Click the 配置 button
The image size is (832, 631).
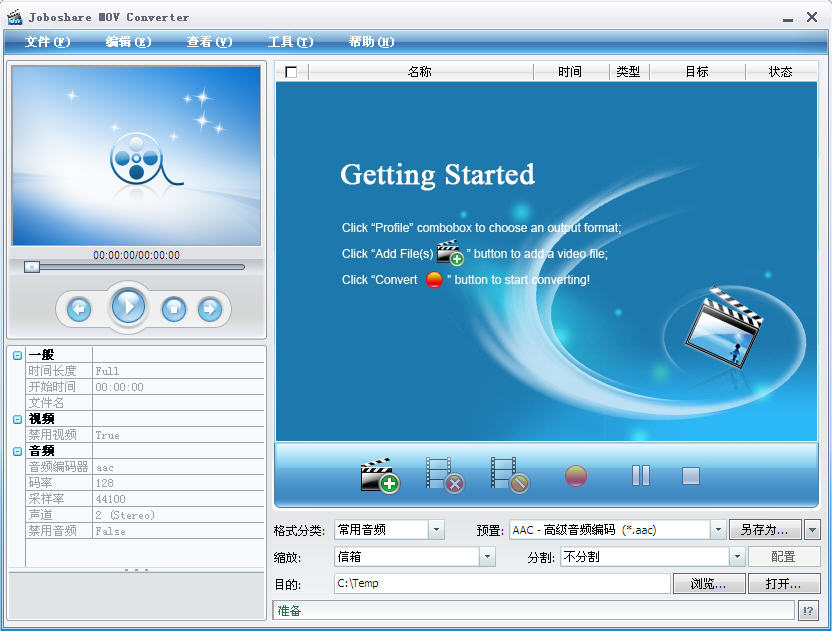coord(784,557)
